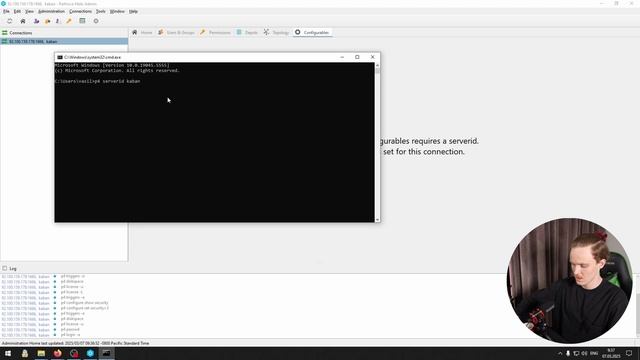Switch to the Users & Groups tab

click(176, 32)
